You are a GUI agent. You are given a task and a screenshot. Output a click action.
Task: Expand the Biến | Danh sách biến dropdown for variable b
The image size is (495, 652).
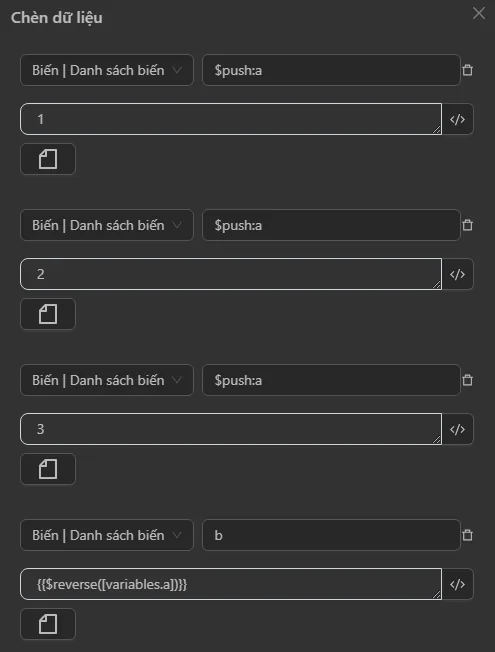pos(107,535)
